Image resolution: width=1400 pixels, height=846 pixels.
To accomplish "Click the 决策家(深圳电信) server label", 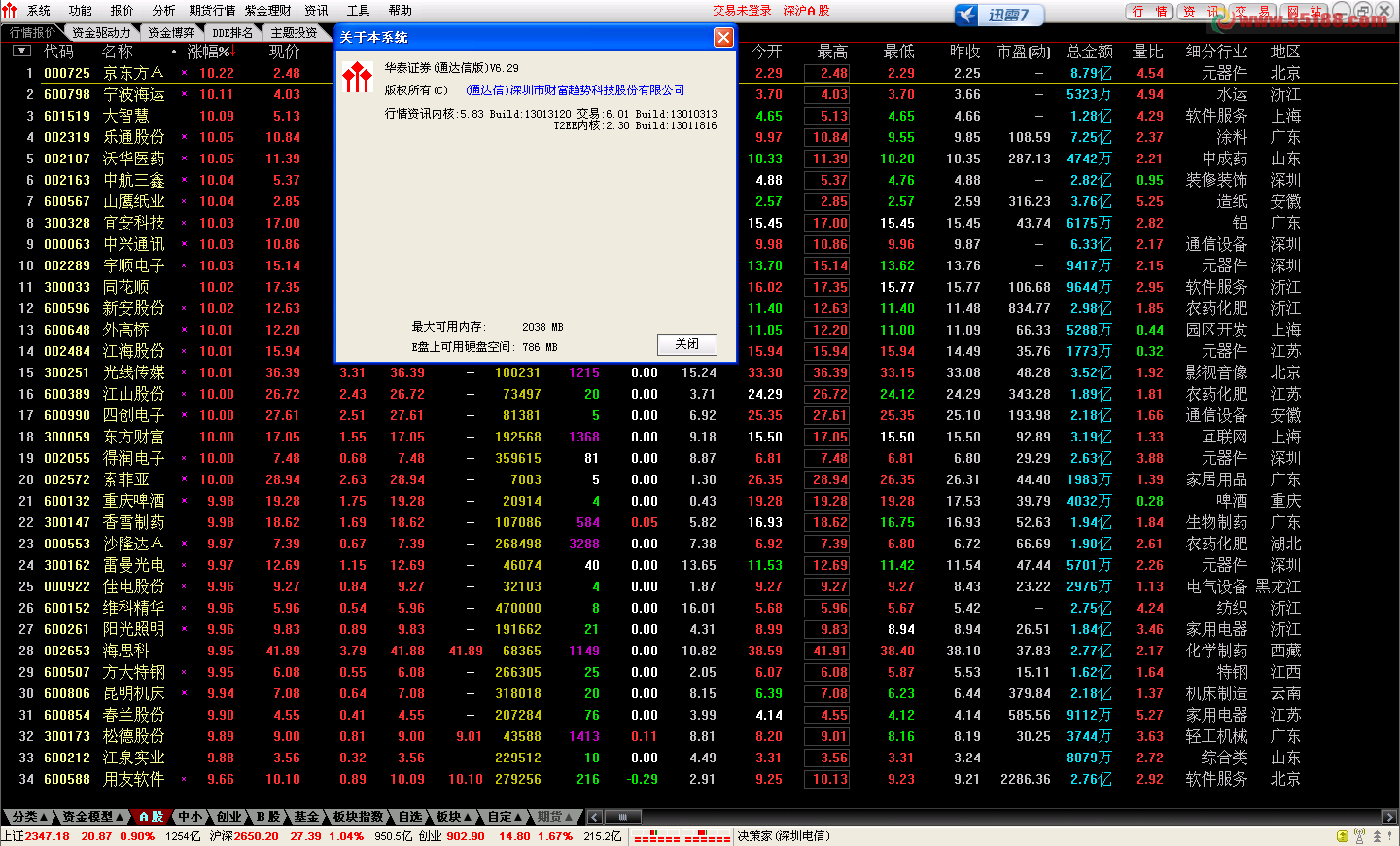I will coord(784,836).
